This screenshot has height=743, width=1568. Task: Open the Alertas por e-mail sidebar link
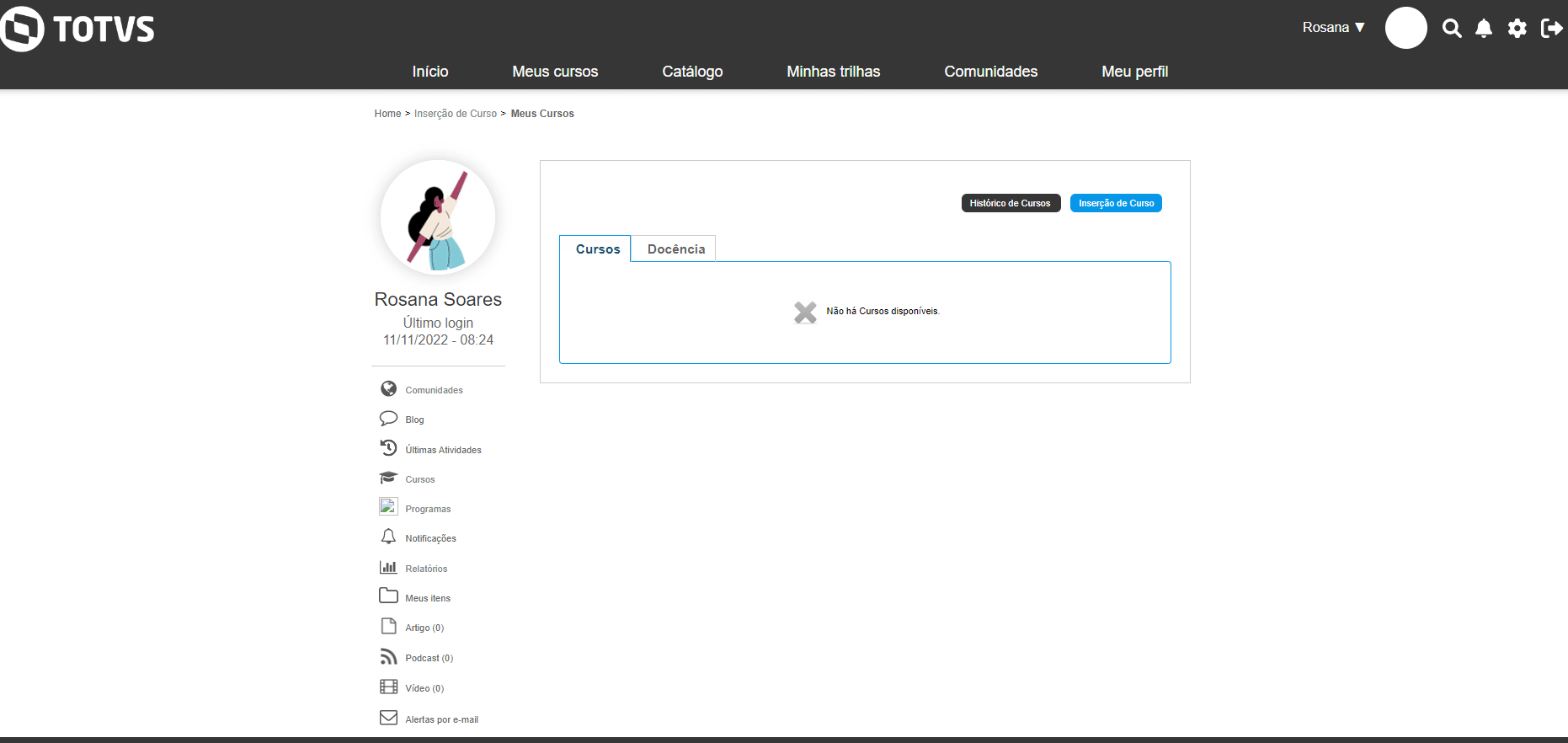(x=441, y=719)
